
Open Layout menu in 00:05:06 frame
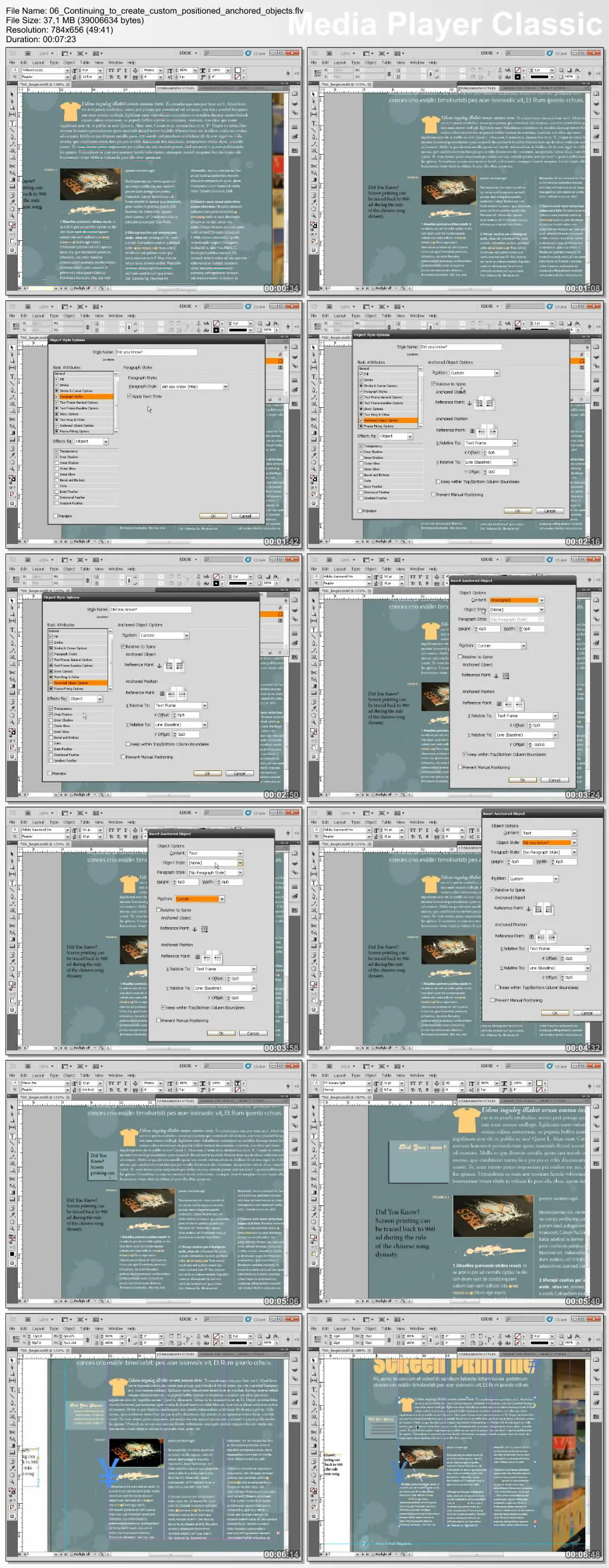(x=37, y=1076)
